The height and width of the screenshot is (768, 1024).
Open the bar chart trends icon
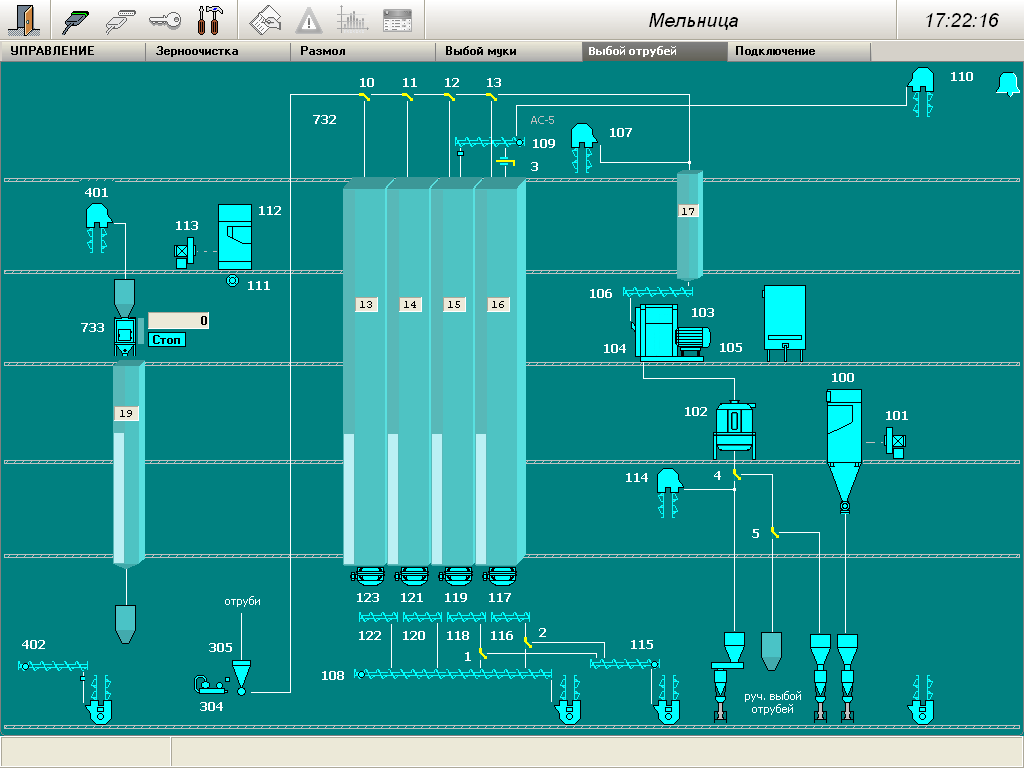pos(352,19)
